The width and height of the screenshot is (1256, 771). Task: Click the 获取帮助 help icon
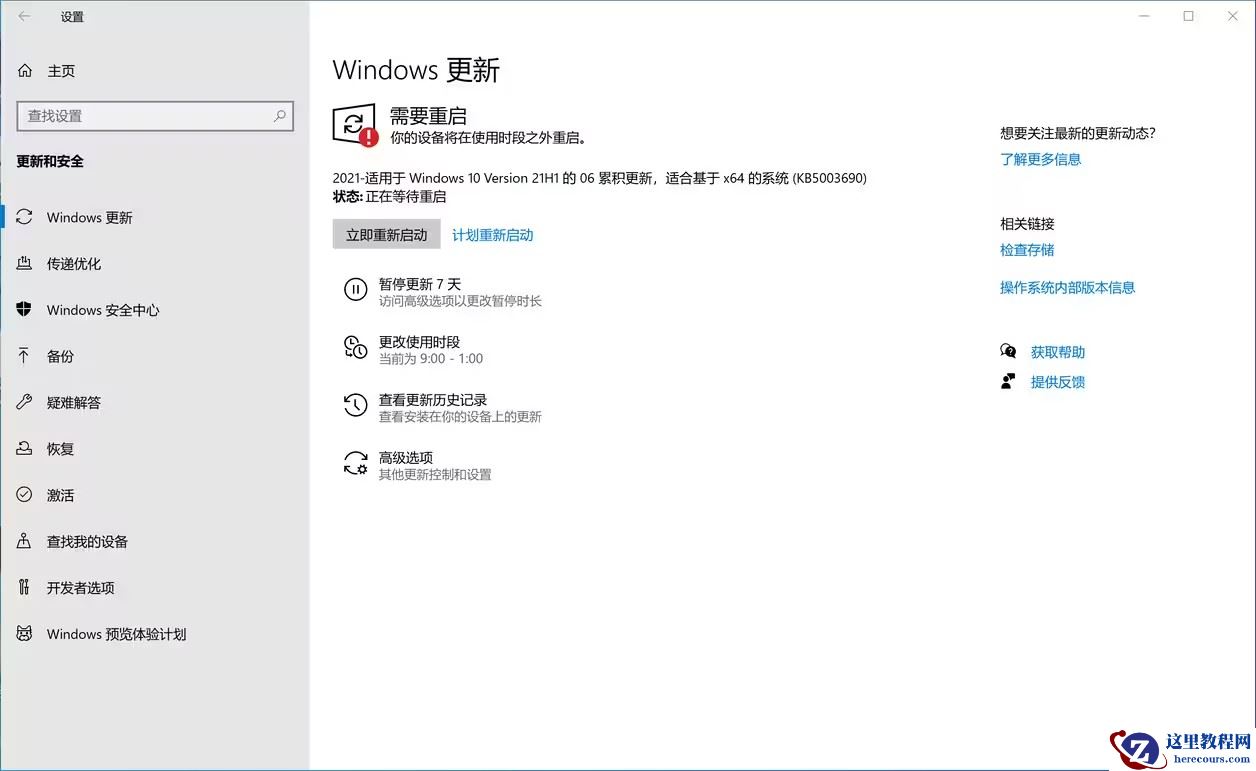point(1008,351)
